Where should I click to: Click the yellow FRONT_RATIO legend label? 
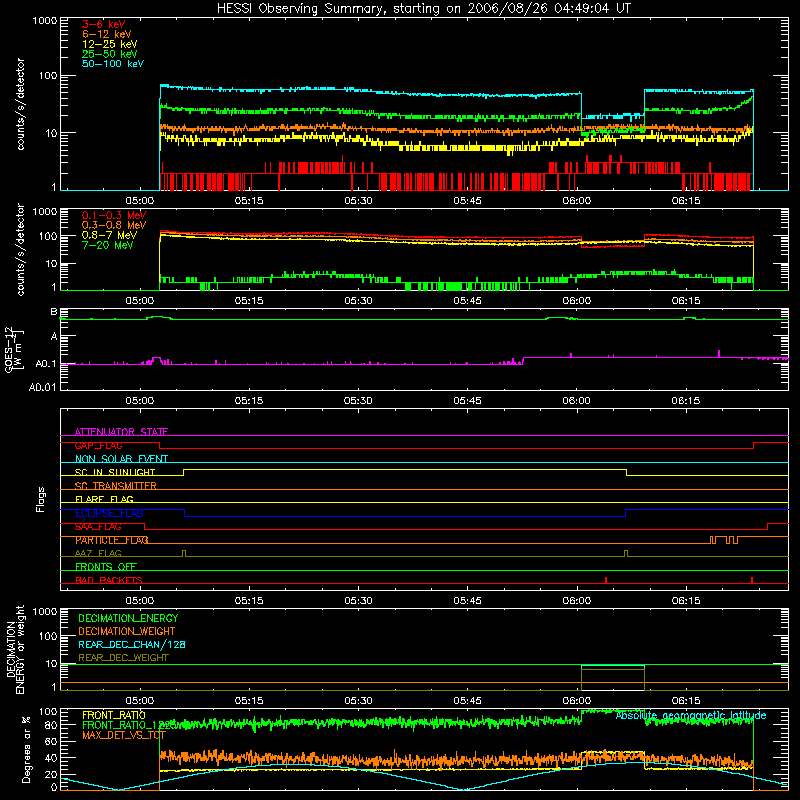(x=114, y=715)
